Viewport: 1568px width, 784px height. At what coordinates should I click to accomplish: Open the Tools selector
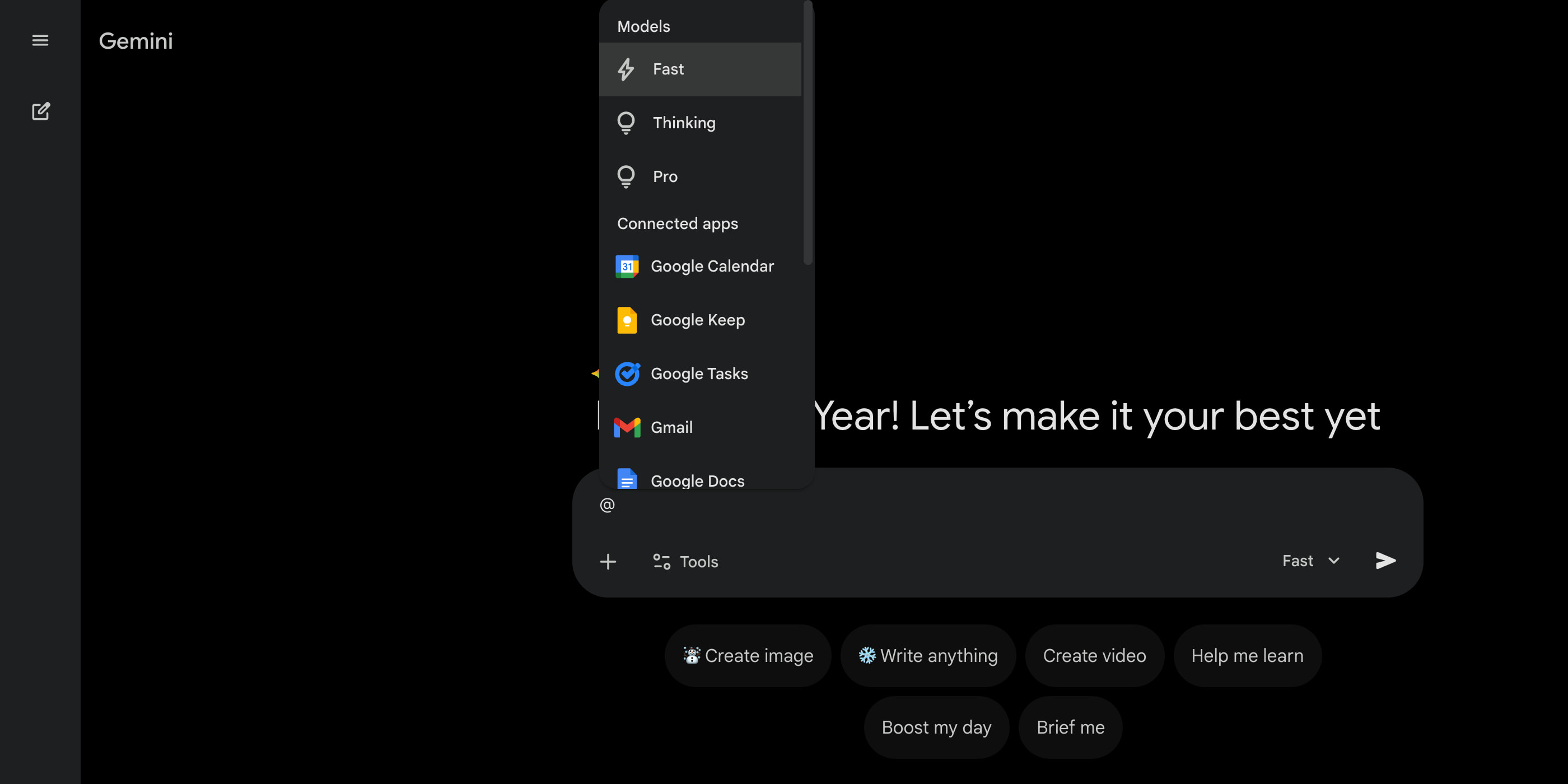click(x=685, y=561)
